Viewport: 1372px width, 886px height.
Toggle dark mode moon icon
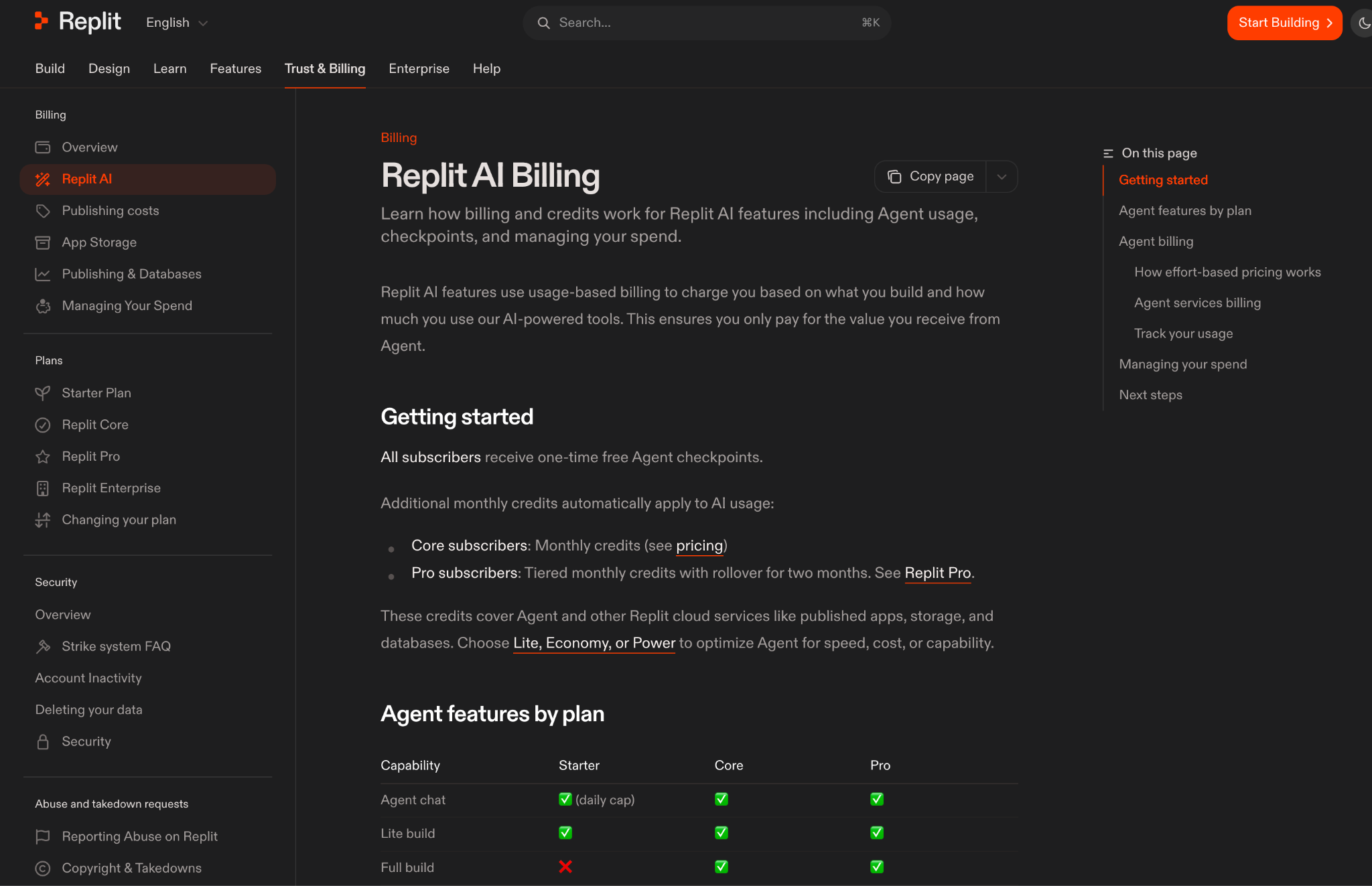(1363, 23)
